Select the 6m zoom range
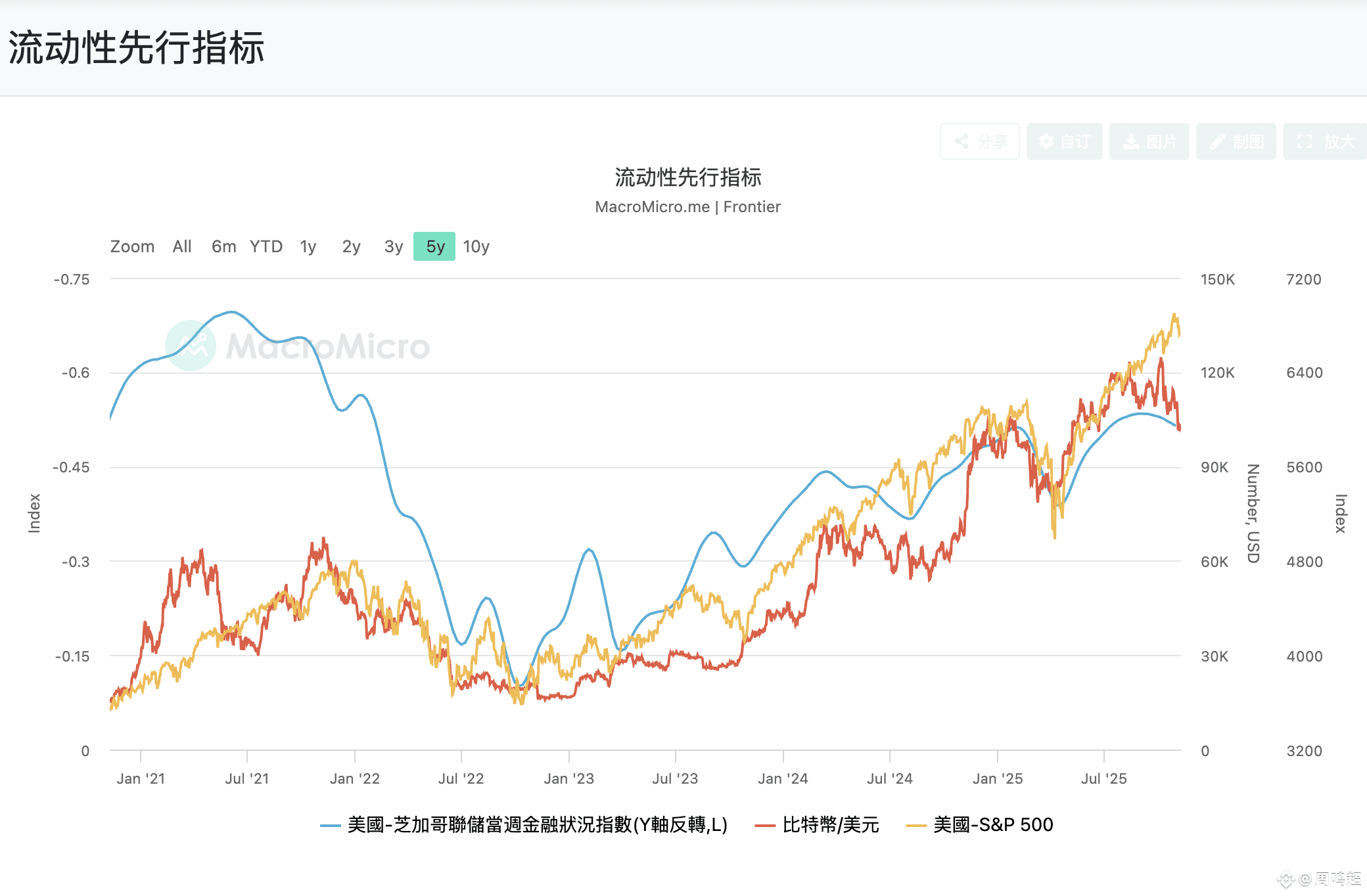1367x896 pixels. (223, 246)
